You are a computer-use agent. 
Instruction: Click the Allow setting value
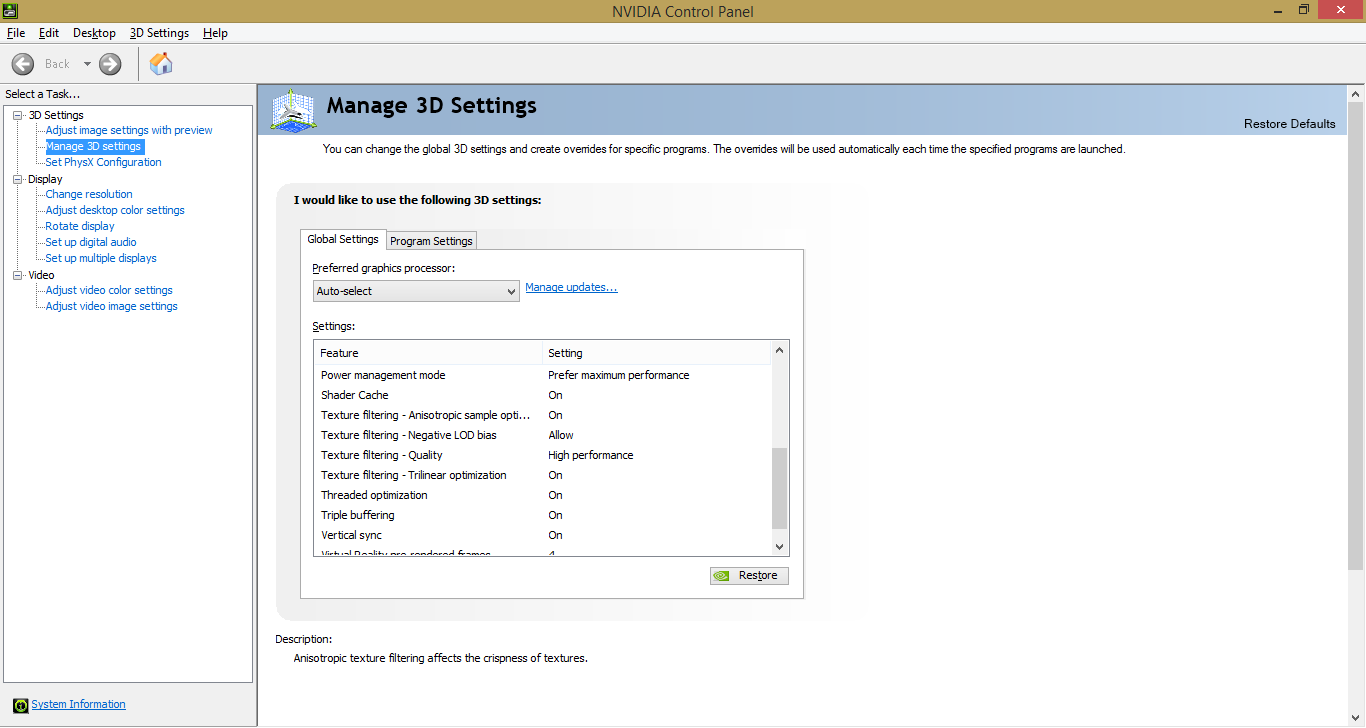click(560, 435)
